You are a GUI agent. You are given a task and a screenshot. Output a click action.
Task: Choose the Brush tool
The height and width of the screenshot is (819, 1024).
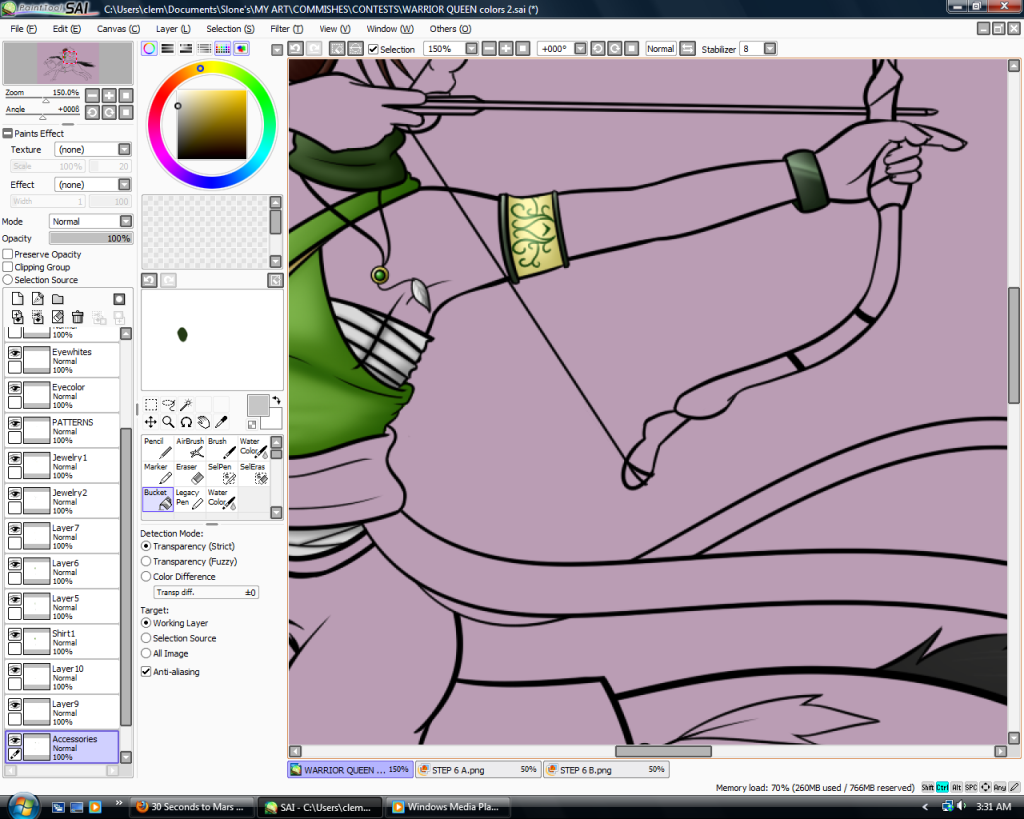221,448
